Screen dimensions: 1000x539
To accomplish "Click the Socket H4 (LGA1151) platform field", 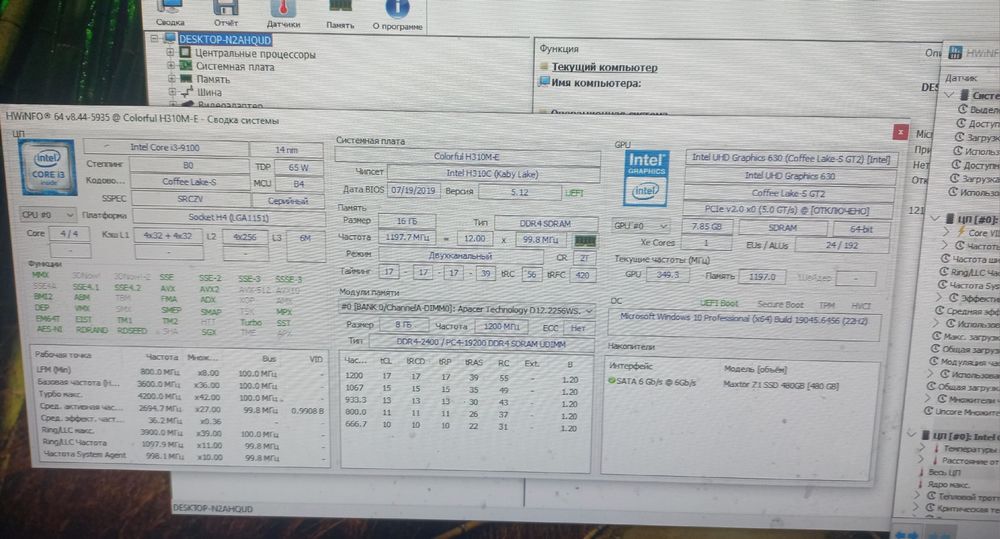I will click(228, 218).
